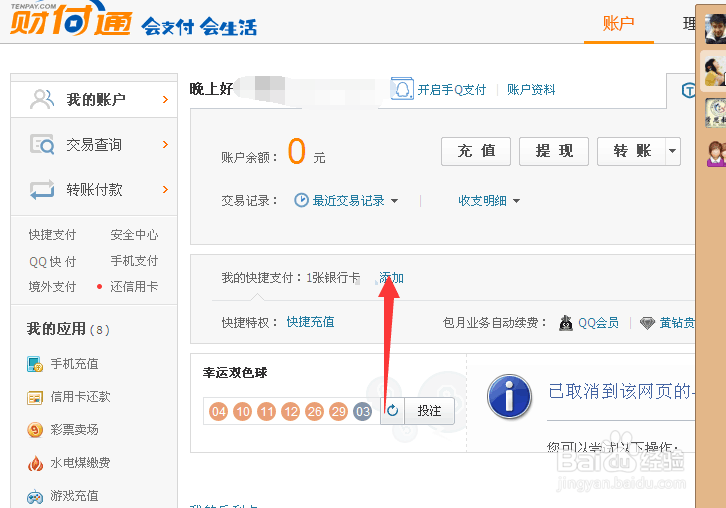The height and width of the screenshot is (508, 726).
Task: Click the 转账付款 arrows icon
Action: pos(42,189)
